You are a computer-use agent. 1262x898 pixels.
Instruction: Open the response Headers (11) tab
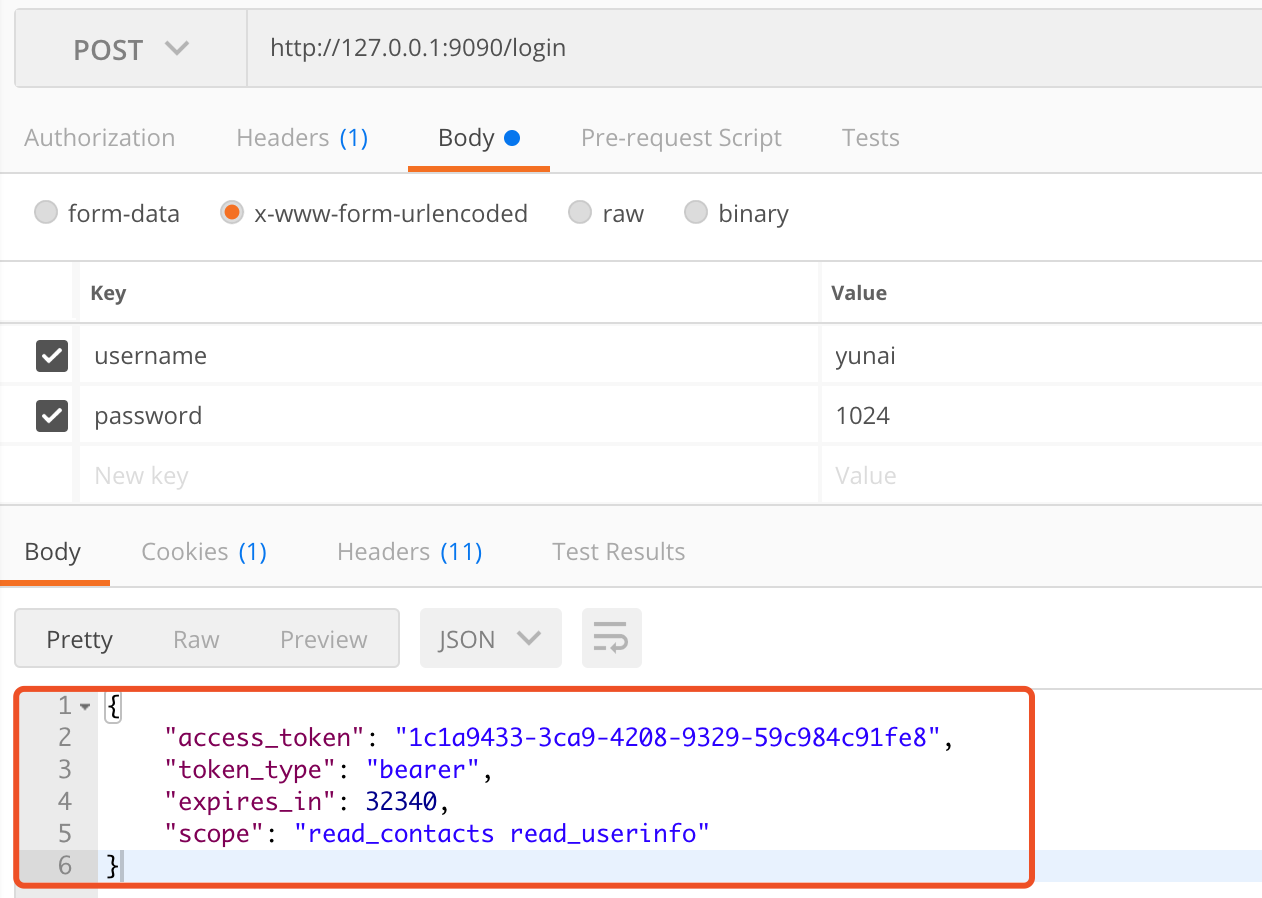[x=409, y=552]
